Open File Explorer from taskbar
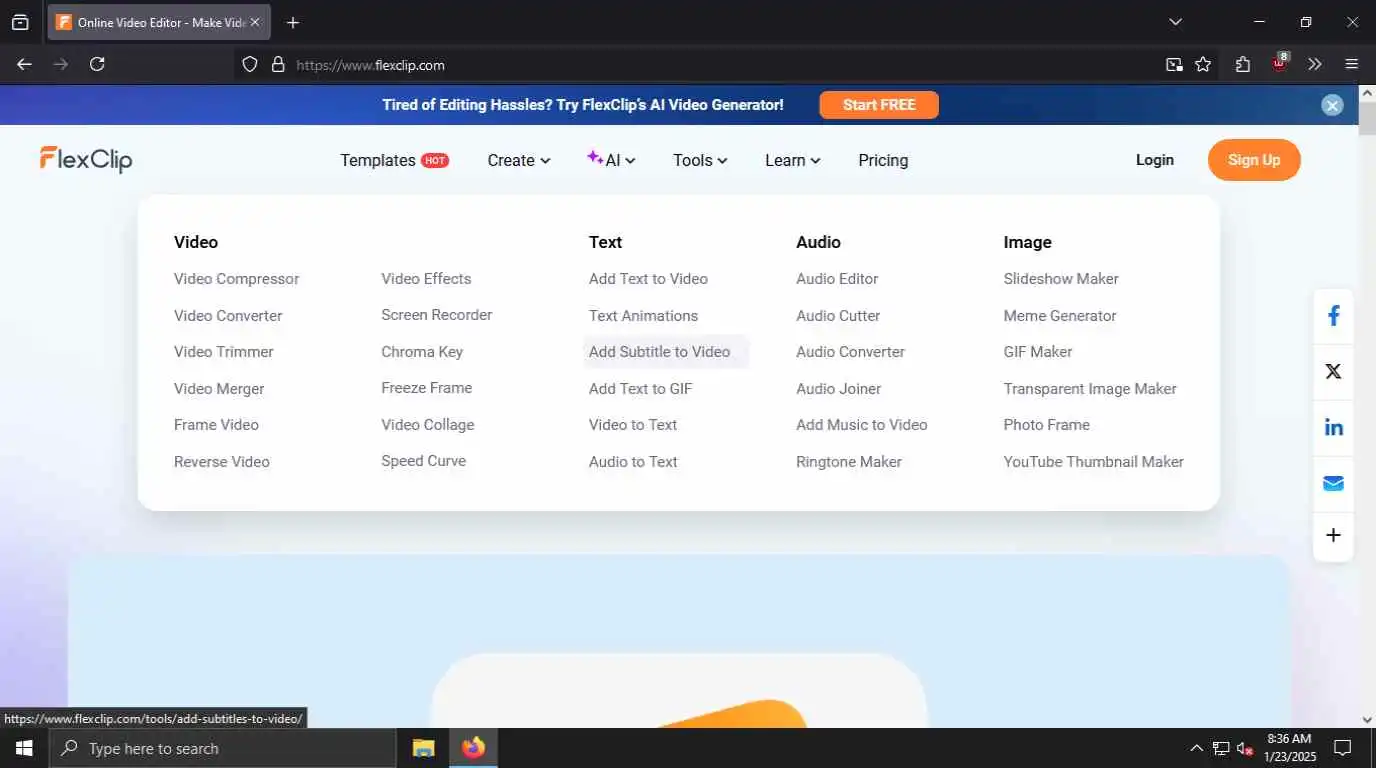 pyautogui.click(x=424, y=748)
